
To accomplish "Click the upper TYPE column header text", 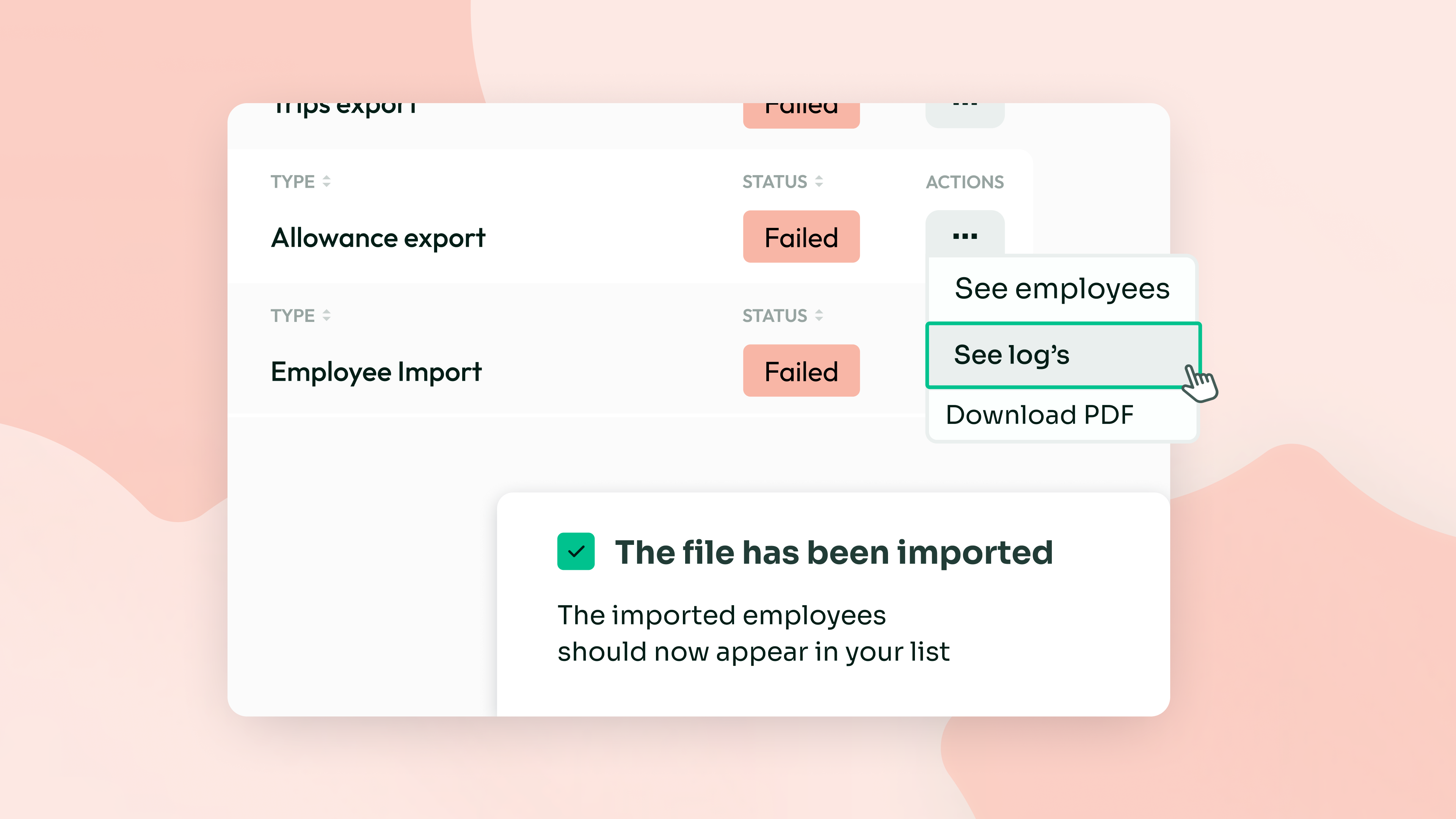I will [292, 182].
